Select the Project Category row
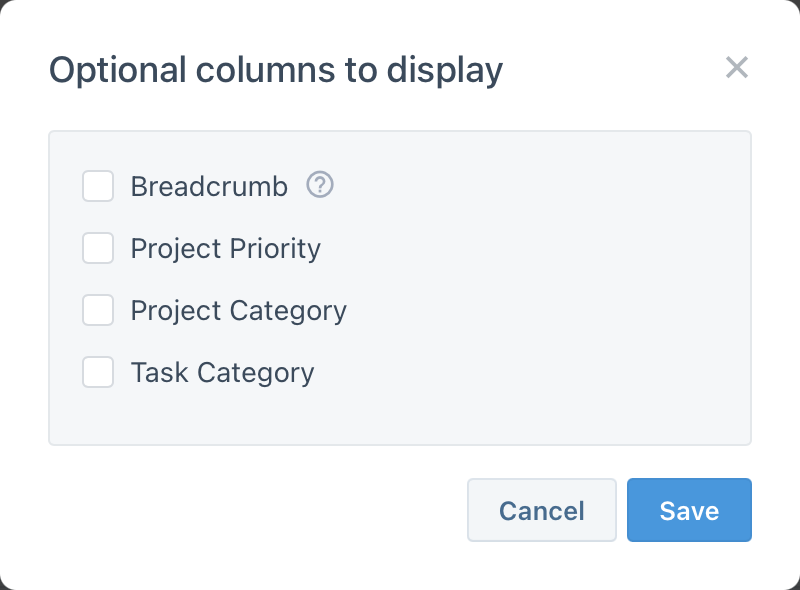 pyautogui.click(x=237, y=310)
